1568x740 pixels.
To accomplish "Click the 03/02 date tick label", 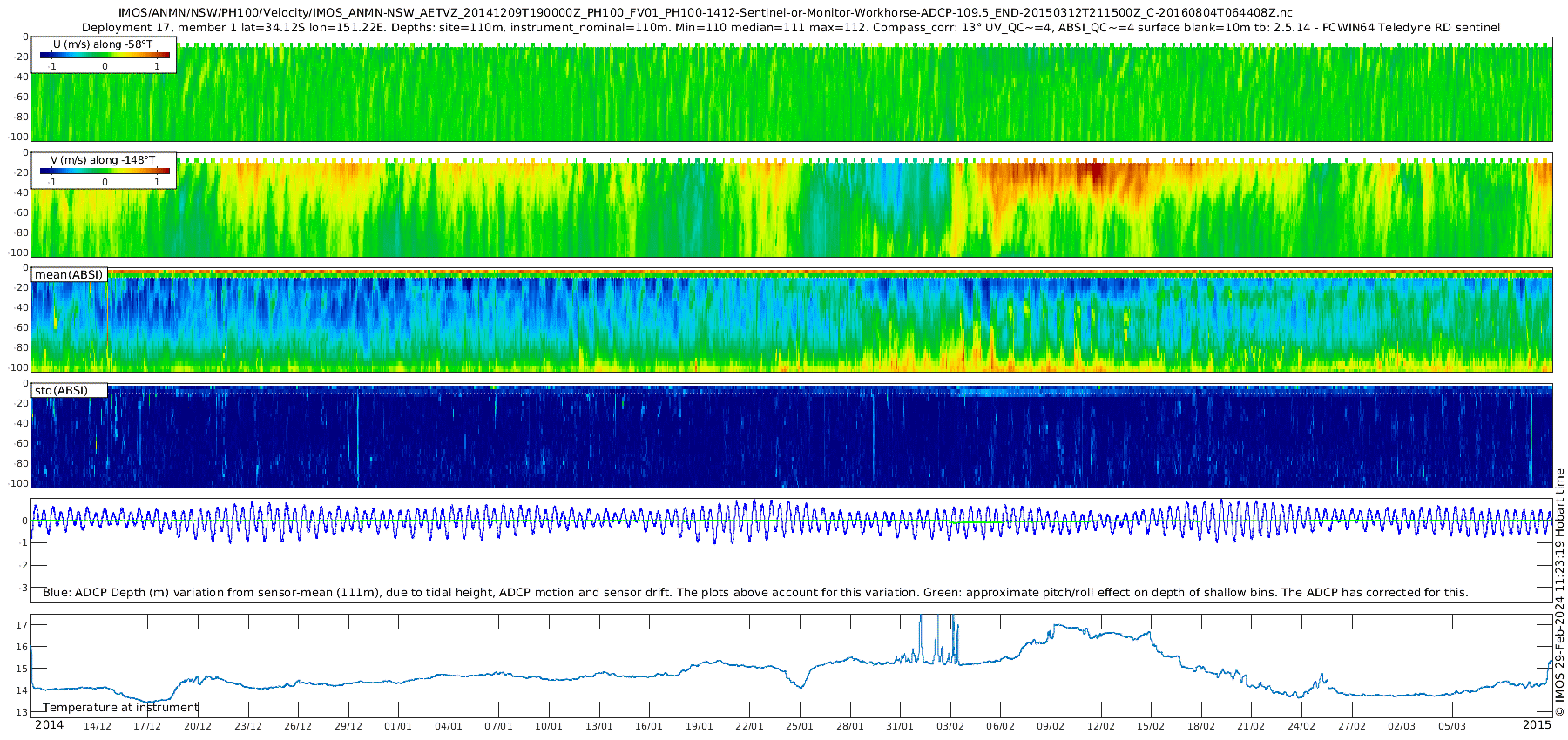I will coord(950,726).
